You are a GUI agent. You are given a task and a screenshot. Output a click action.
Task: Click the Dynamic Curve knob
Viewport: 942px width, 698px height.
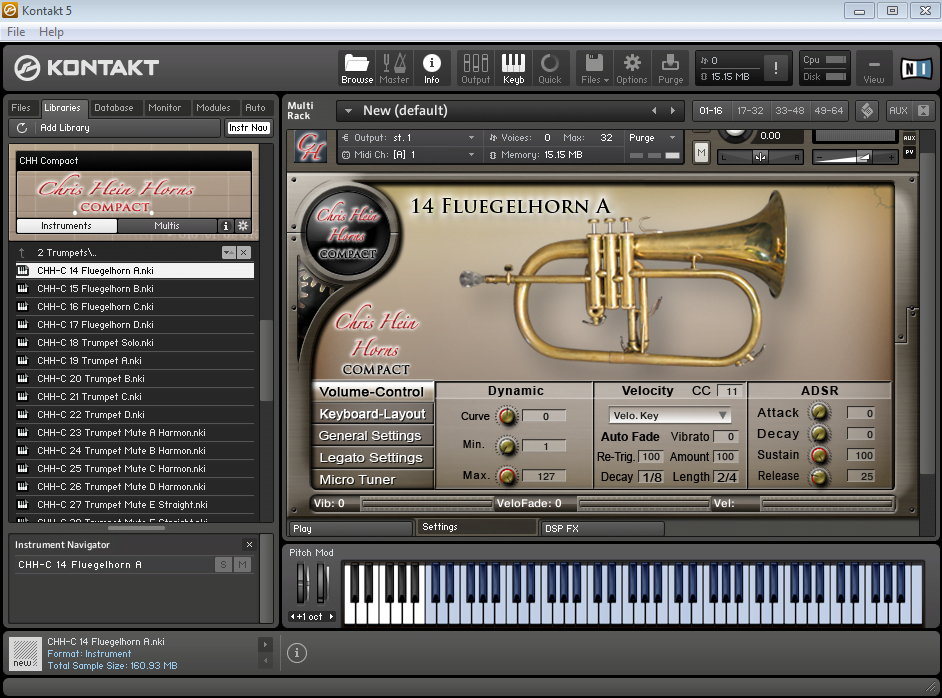tap(507, 416)
